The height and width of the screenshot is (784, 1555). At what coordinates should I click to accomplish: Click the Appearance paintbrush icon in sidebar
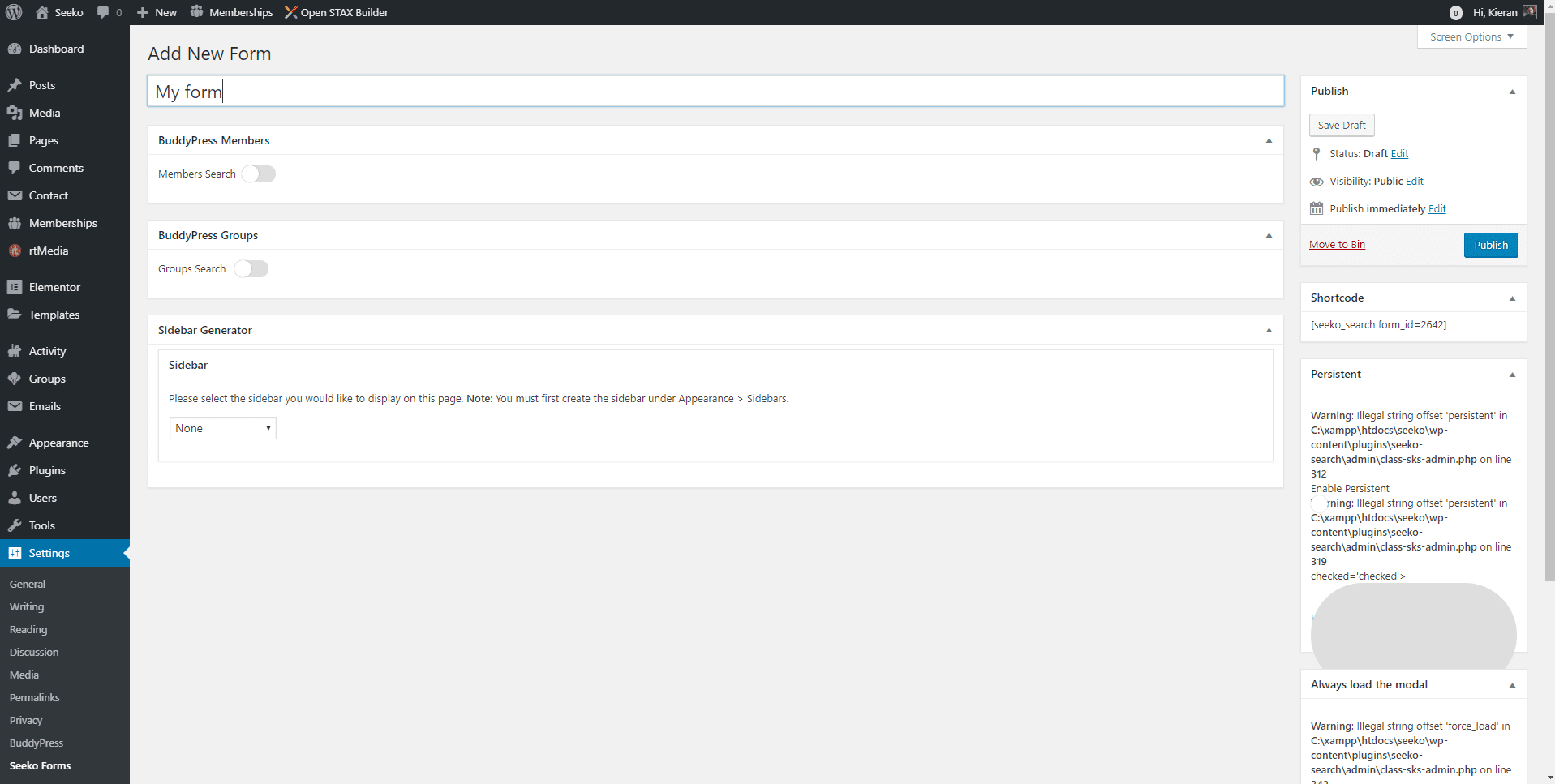pos(15,443)
